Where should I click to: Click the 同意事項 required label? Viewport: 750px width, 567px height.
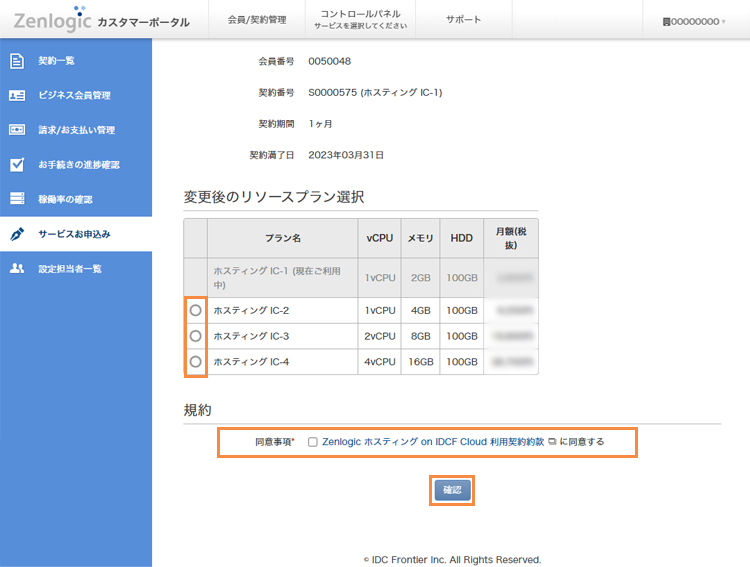tap(275, 442)
